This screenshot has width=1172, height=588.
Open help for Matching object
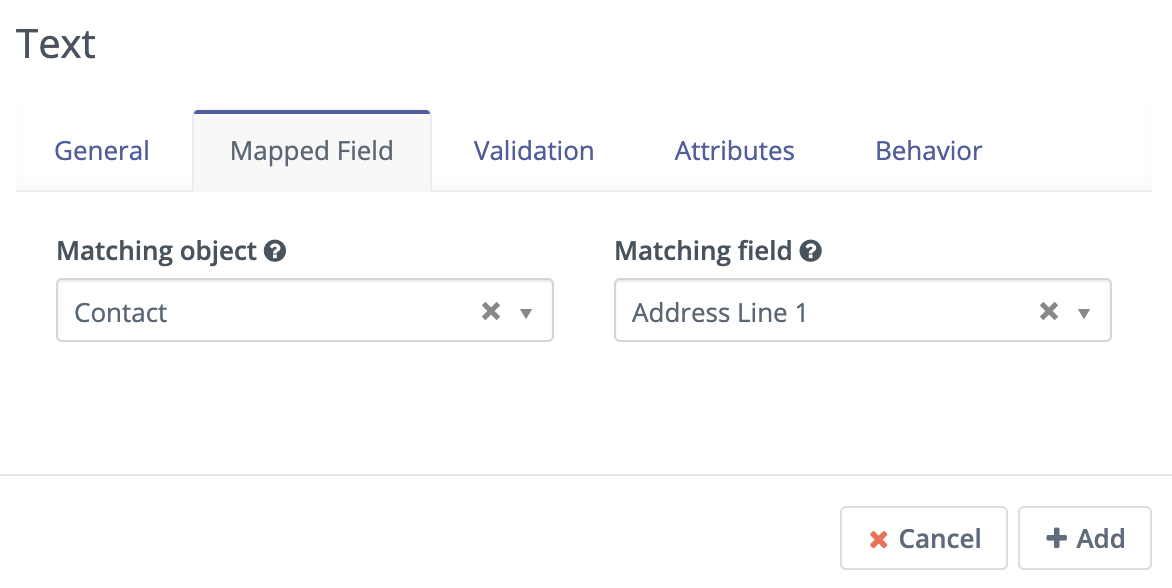(x=274, y=251)
